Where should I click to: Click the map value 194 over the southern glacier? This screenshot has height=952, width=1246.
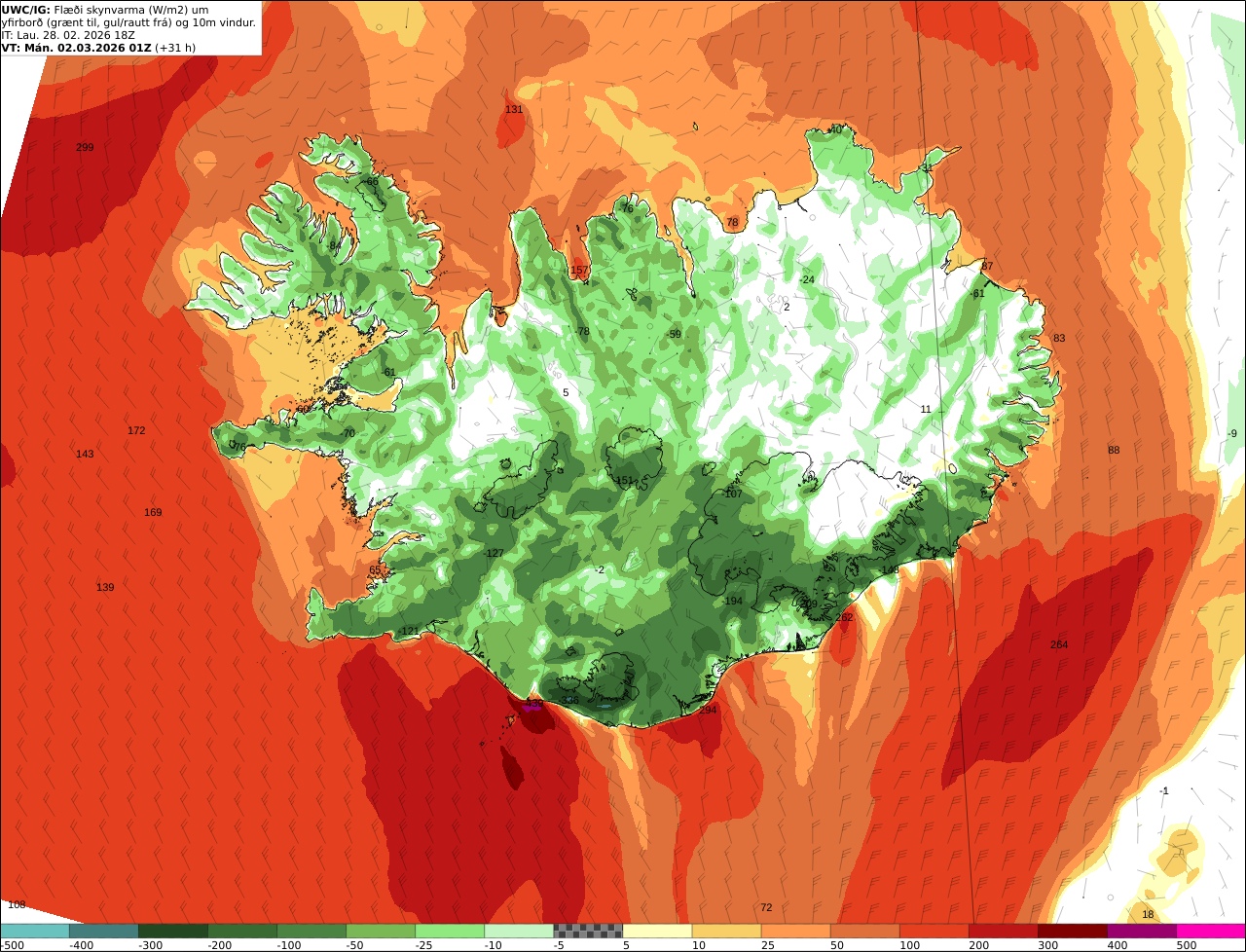tap(734, 602)
